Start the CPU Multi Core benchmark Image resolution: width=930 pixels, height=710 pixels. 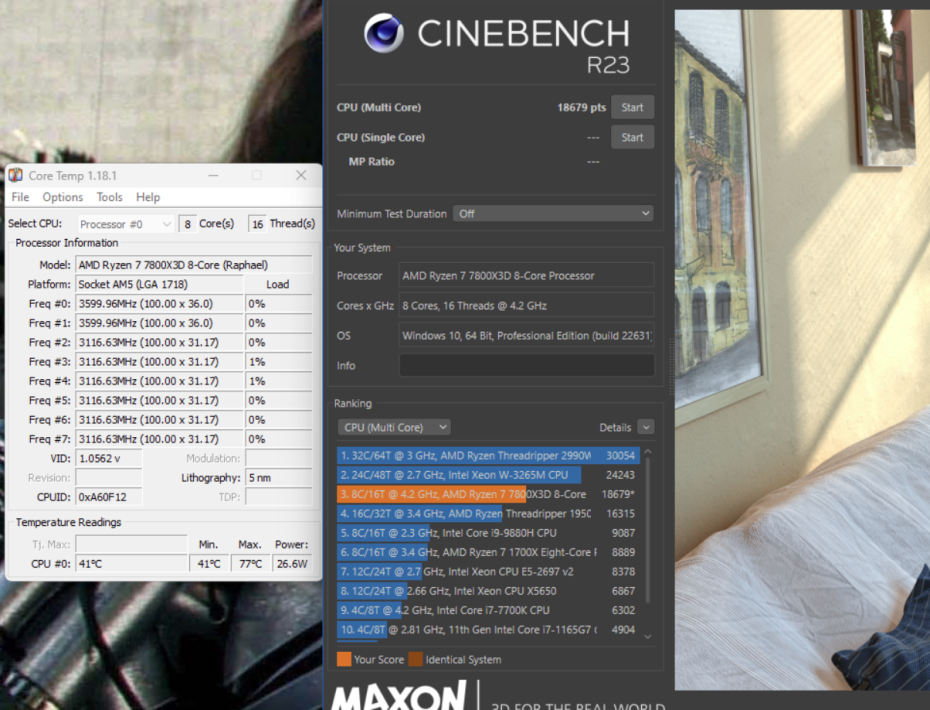(x=632, y=107)
